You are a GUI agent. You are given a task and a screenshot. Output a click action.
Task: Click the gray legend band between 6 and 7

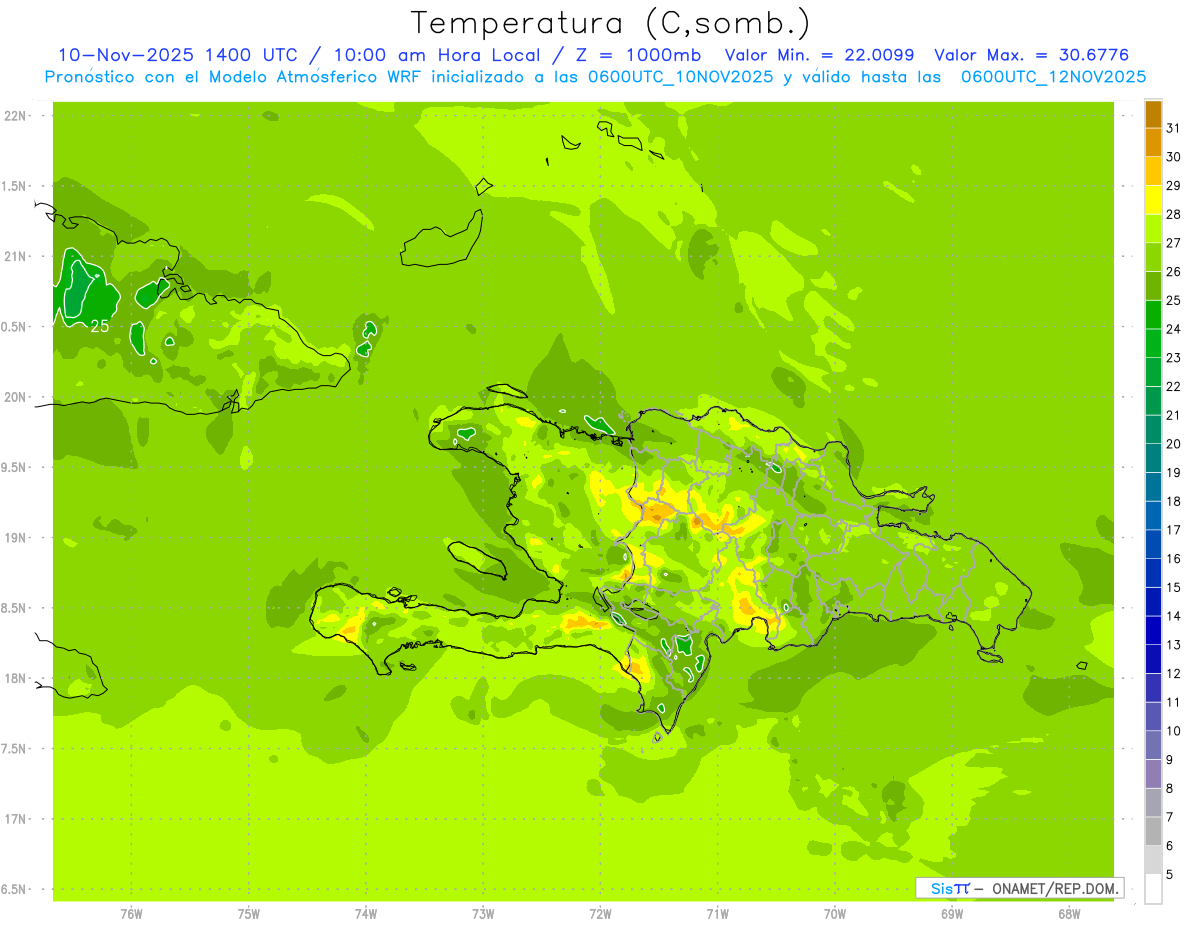click(1153, 831)
